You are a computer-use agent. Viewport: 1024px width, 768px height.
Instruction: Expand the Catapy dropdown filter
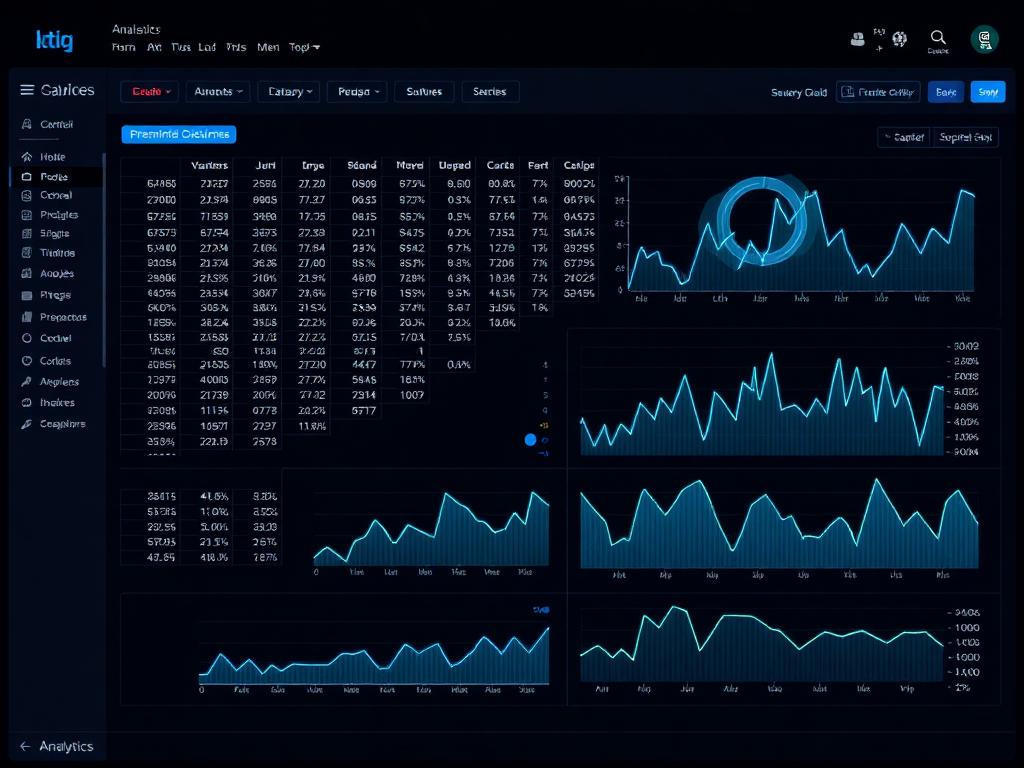tap(290, 91)
